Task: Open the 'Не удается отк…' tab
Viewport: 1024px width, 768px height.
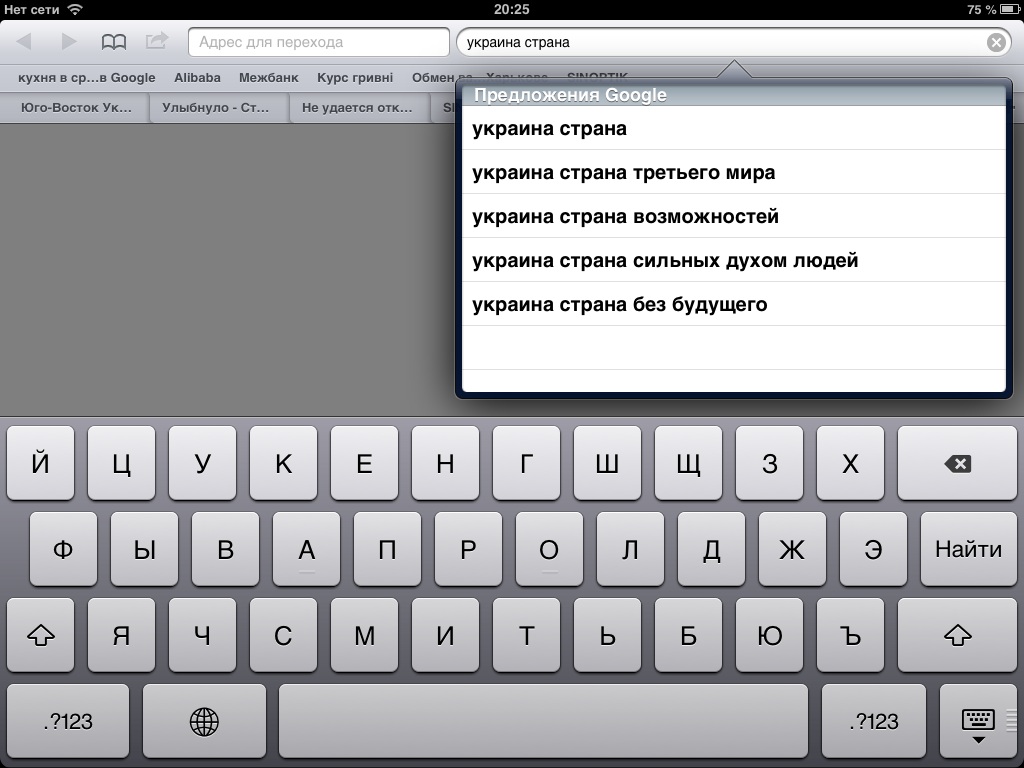Action: (357, 108)
